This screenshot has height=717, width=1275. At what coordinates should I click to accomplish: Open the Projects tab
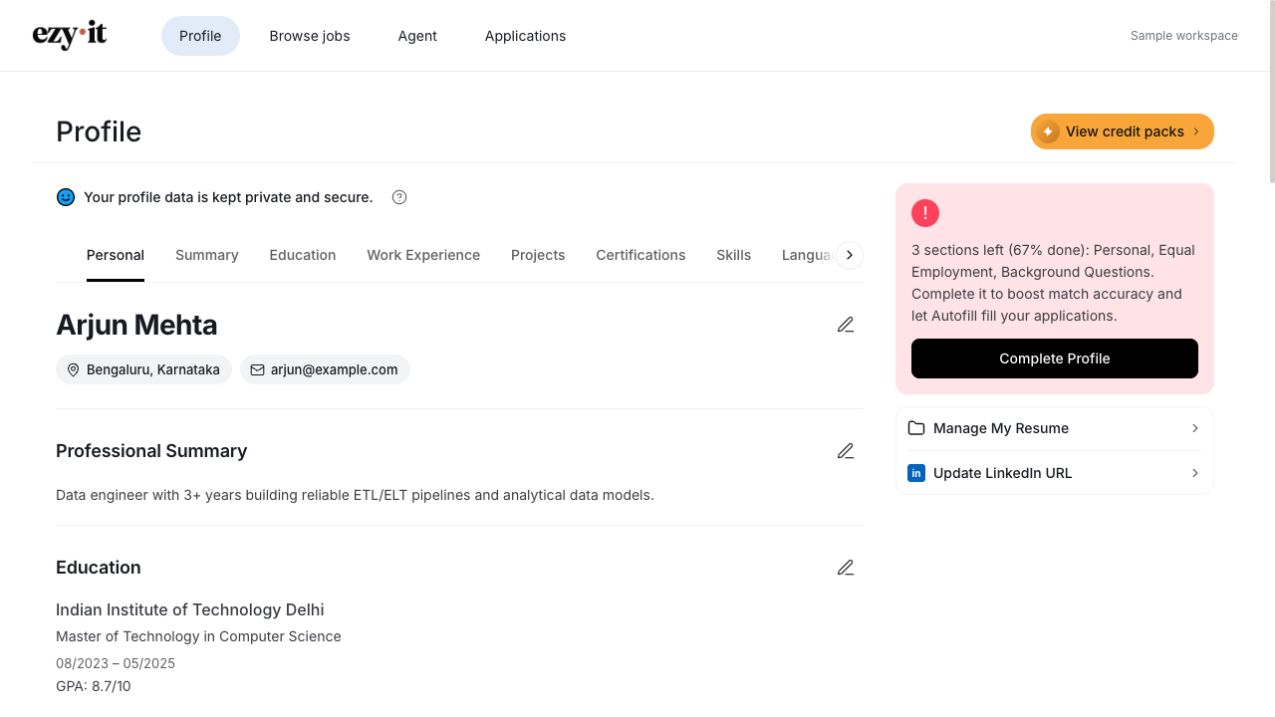538,255
